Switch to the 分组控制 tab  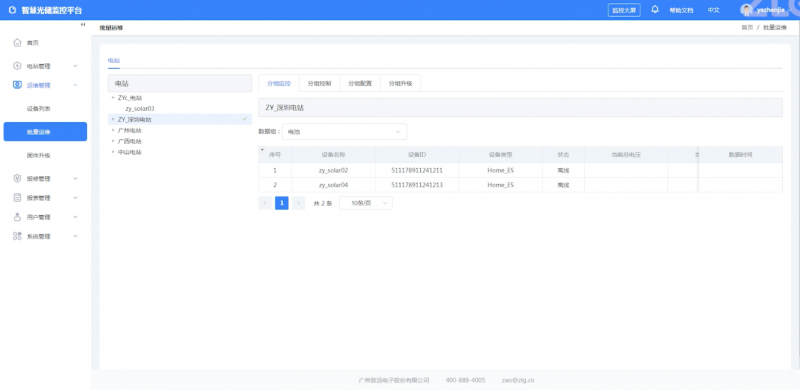coord(319,83)
